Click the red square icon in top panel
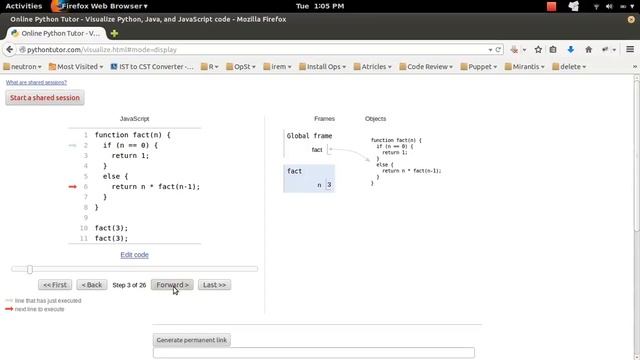The image size is (640, 360). (x=551, y=6)
